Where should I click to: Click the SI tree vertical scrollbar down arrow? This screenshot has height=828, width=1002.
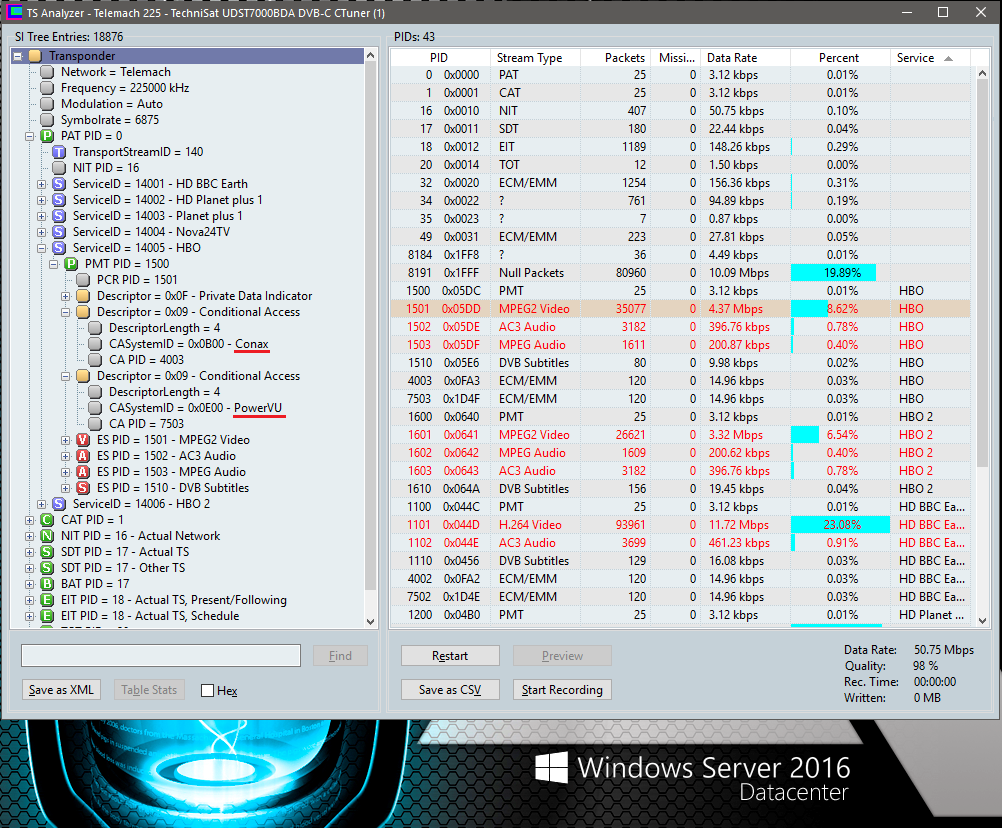370,621
